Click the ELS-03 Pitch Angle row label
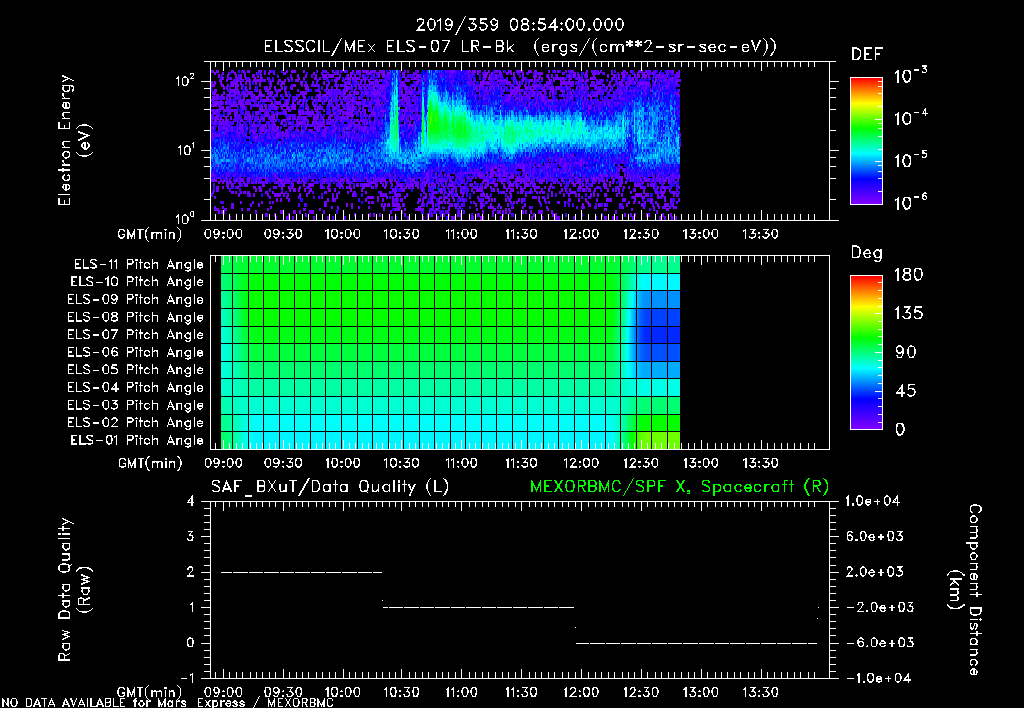Viewport: 1024px width, 708px height. pyautogui.click(x=136, y=405)
